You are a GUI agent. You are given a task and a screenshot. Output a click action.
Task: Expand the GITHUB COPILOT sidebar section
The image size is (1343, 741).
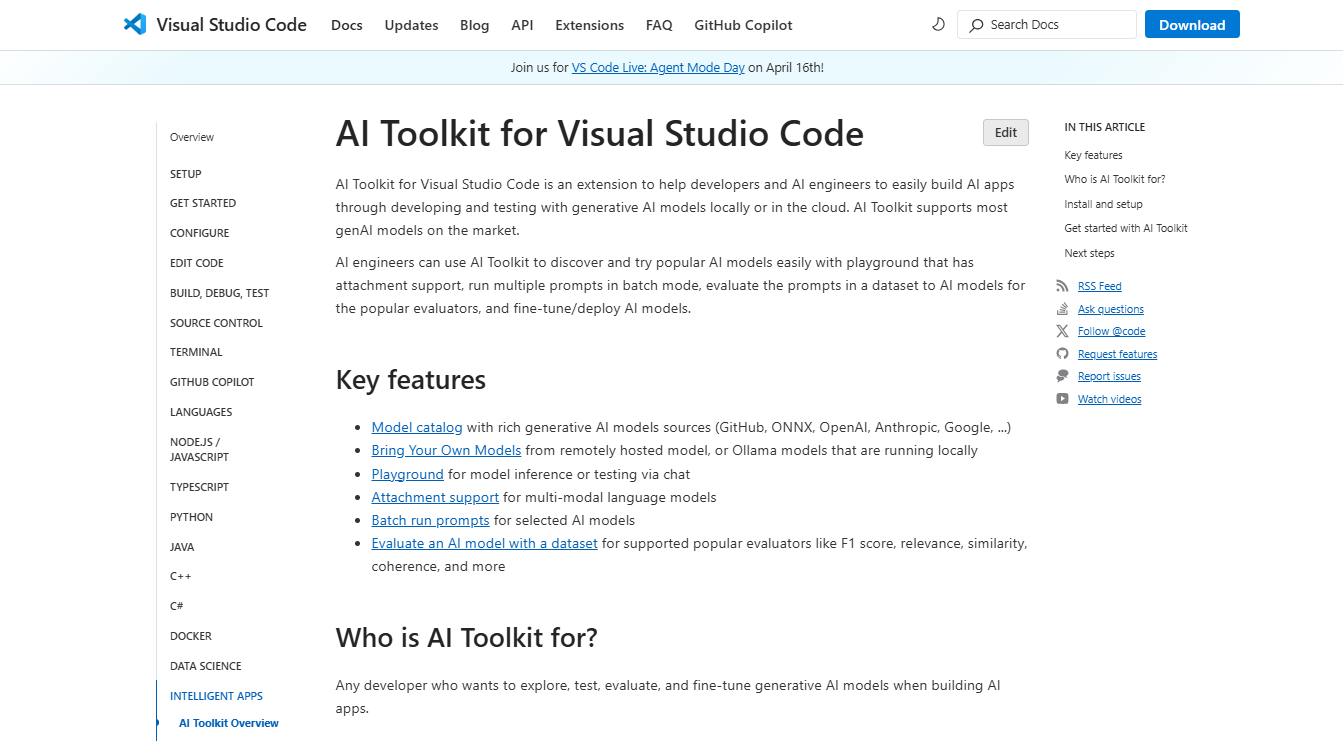(212, 382)
